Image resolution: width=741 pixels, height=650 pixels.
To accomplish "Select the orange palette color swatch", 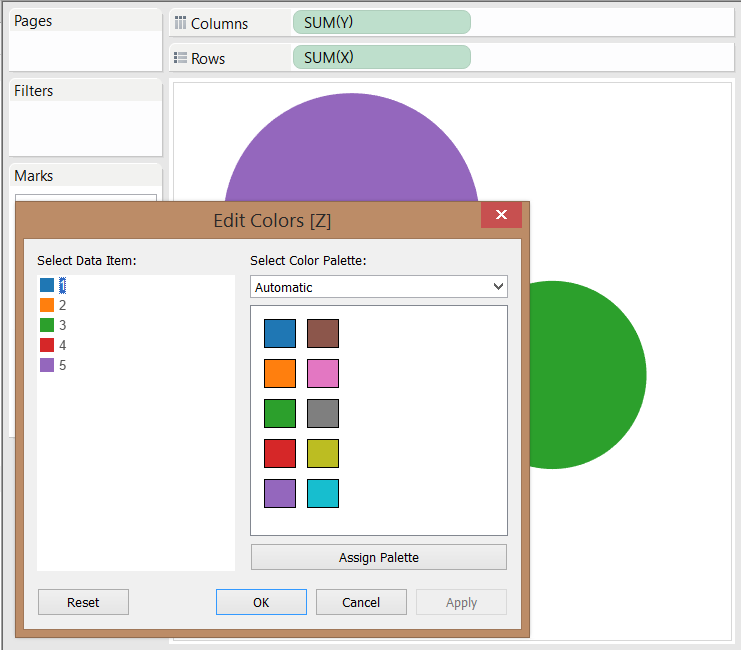I will [280, 373].
